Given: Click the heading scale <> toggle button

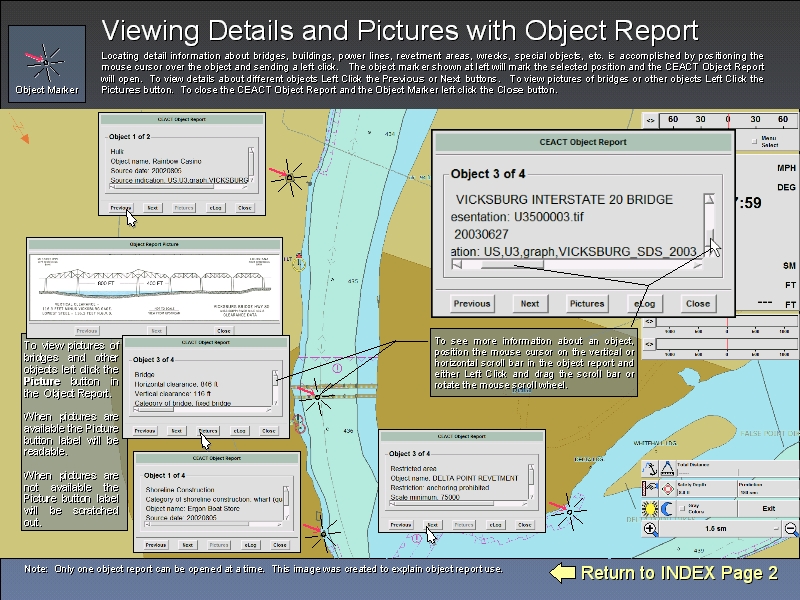Looking at the screenshot, I should pos(650,120).
